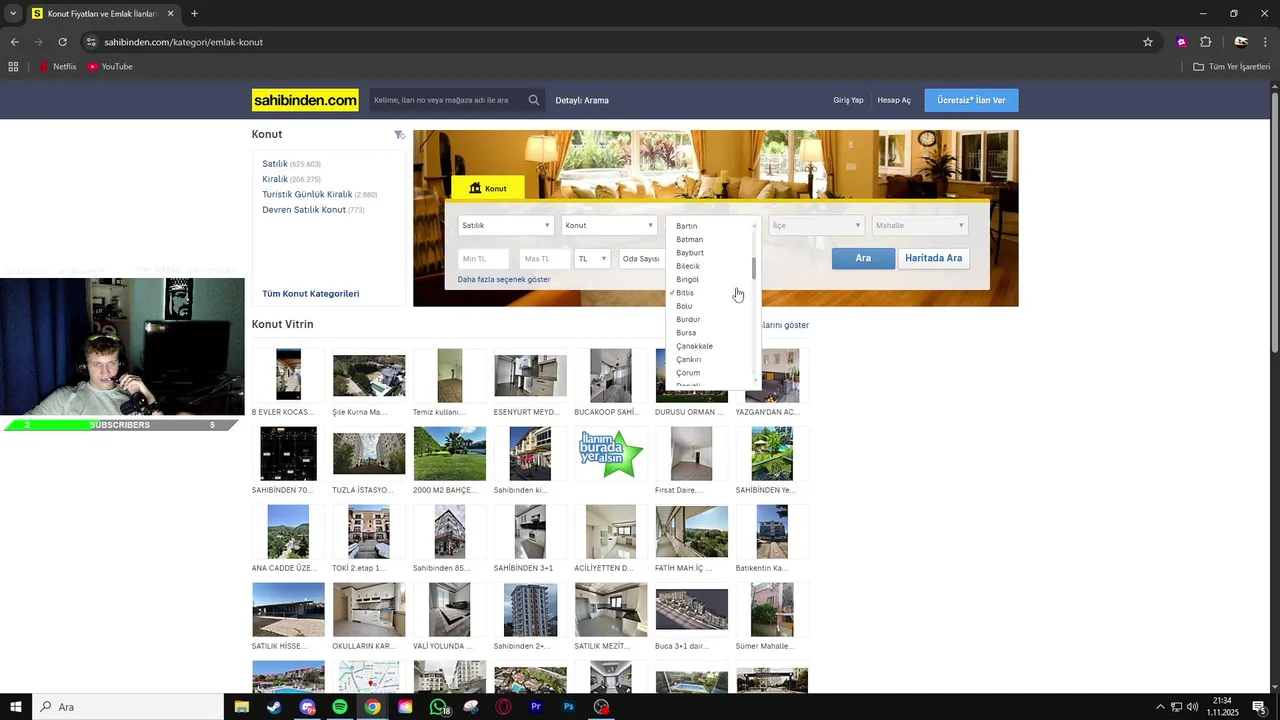
Task: Open the Chrome extensions puzzle icon
Action: click(1206, 42)
